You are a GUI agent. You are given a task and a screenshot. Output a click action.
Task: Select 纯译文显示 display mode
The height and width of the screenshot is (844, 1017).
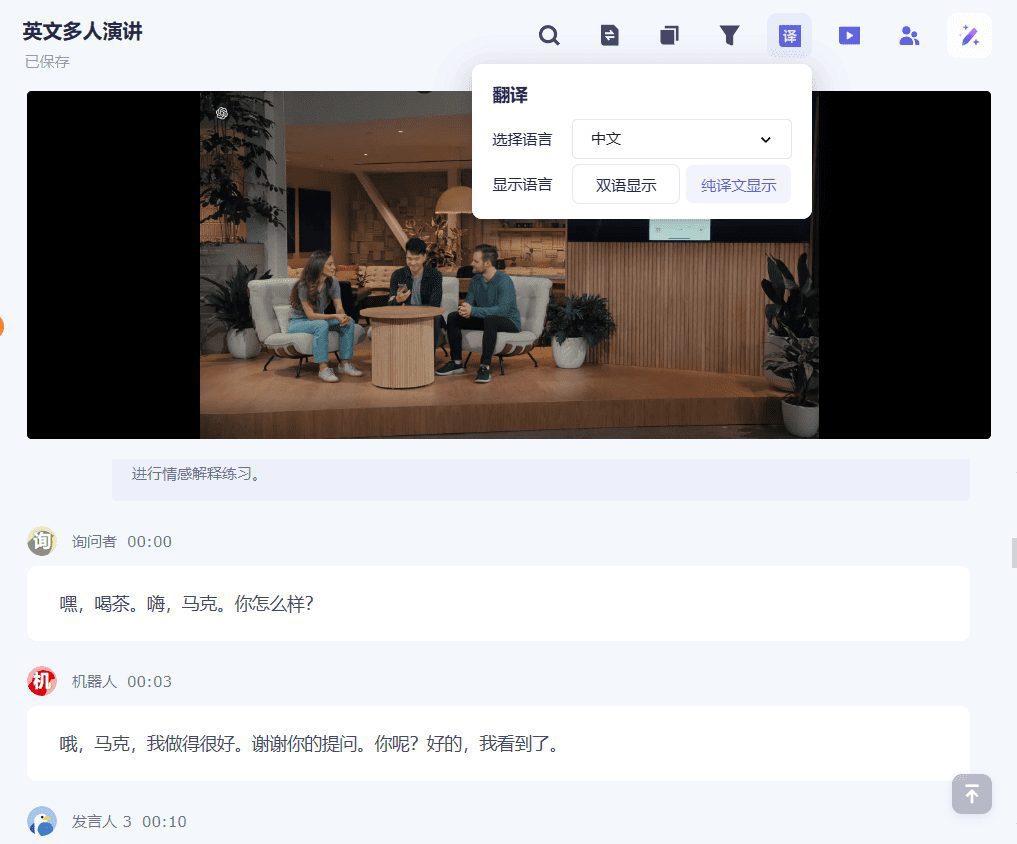coord(739,185)
